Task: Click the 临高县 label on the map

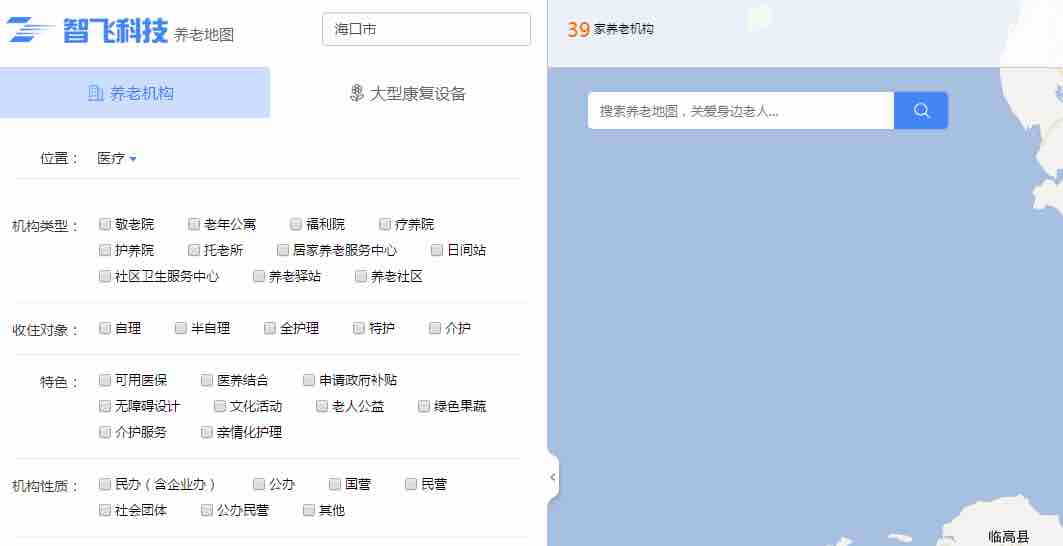Action: coord(1007,537)
